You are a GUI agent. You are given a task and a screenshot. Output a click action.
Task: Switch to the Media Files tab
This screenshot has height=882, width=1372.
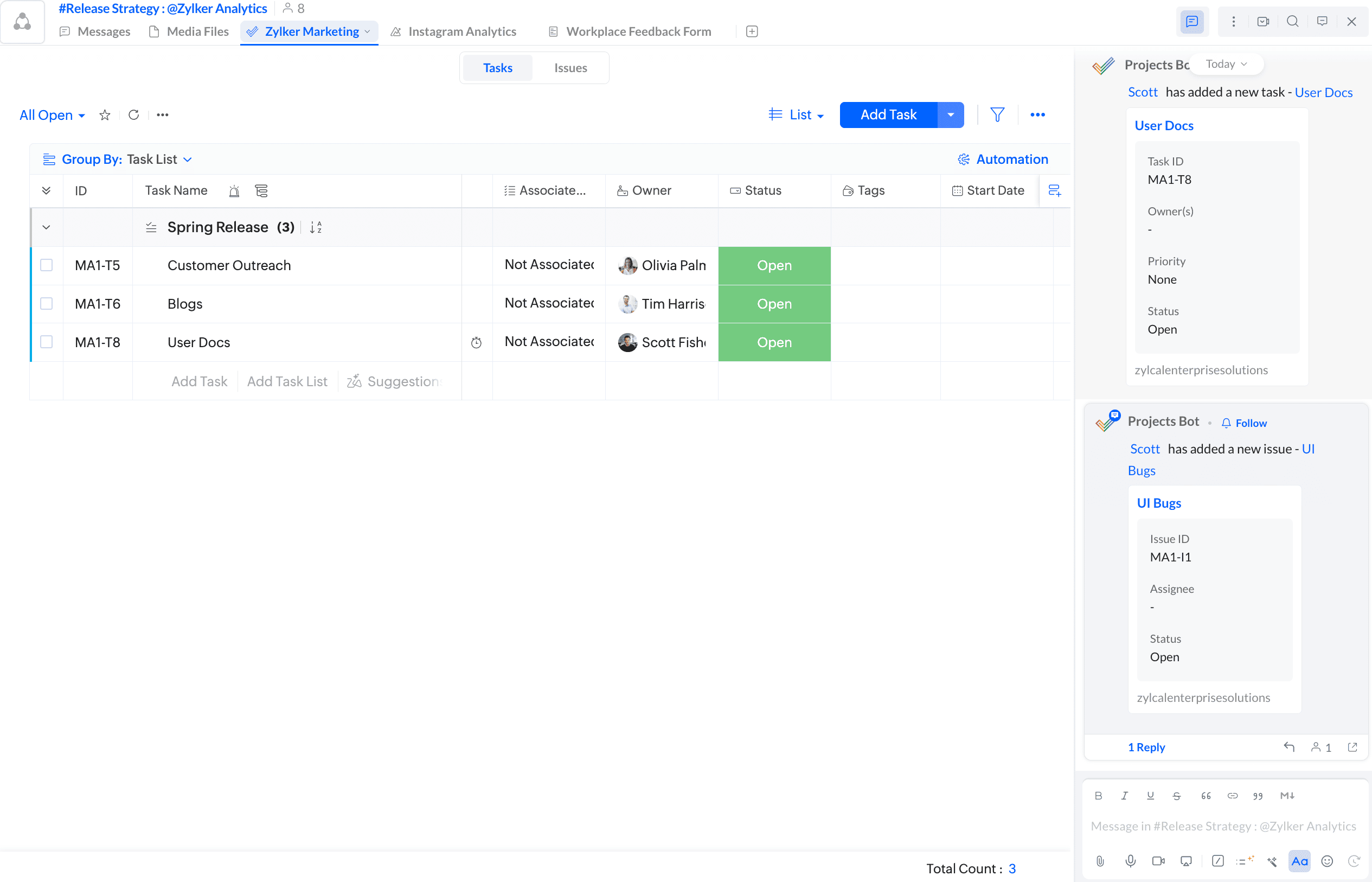(189, 31)
